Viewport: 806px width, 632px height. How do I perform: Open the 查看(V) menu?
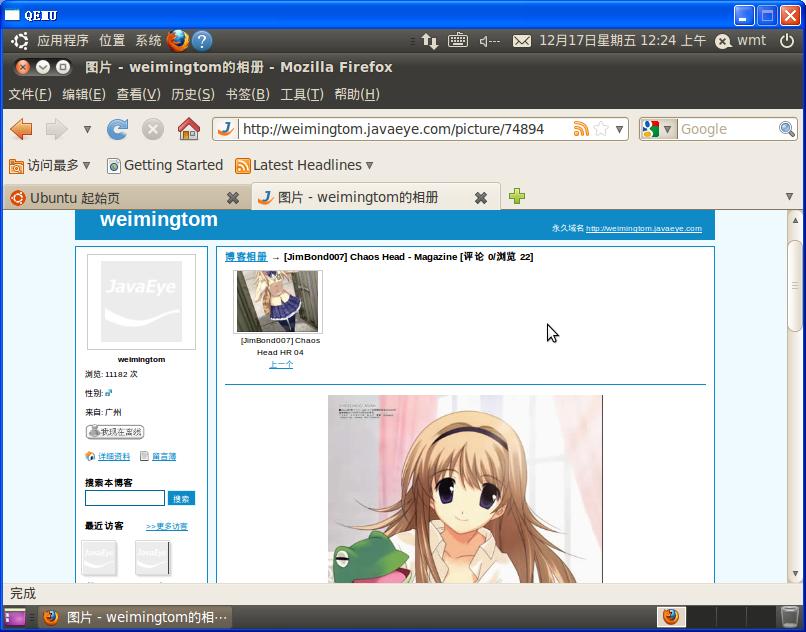[x=138, y=94]
